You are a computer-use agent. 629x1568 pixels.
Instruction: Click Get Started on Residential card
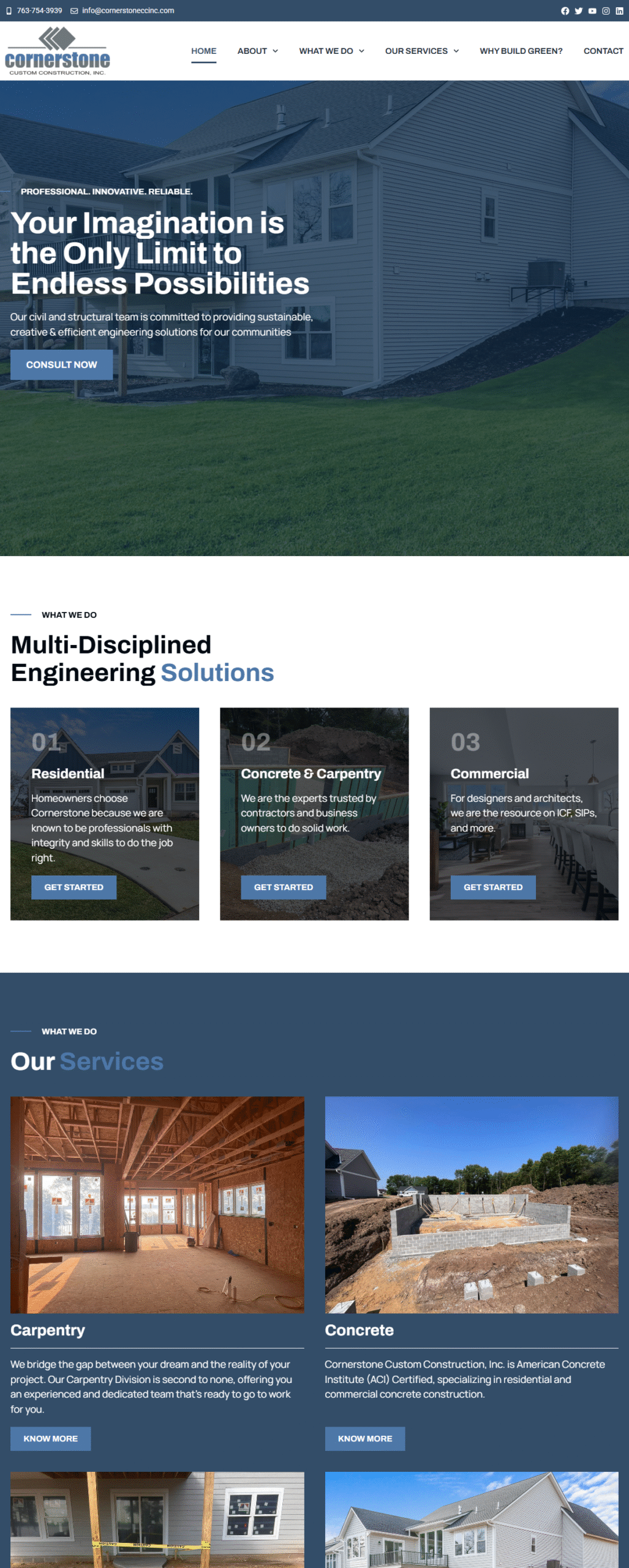(73, 887)
